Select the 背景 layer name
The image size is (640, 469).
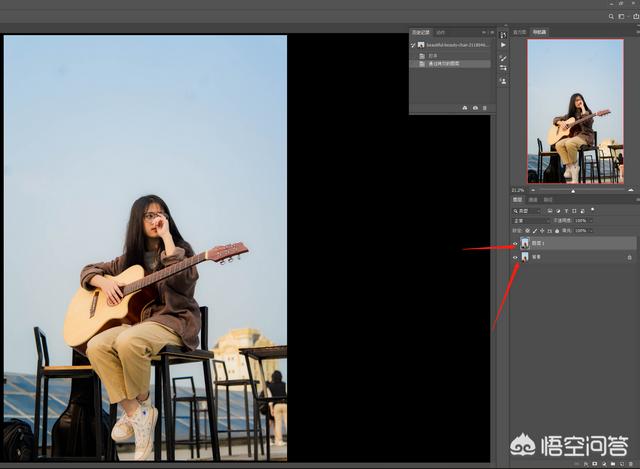[x=536, y=257]
